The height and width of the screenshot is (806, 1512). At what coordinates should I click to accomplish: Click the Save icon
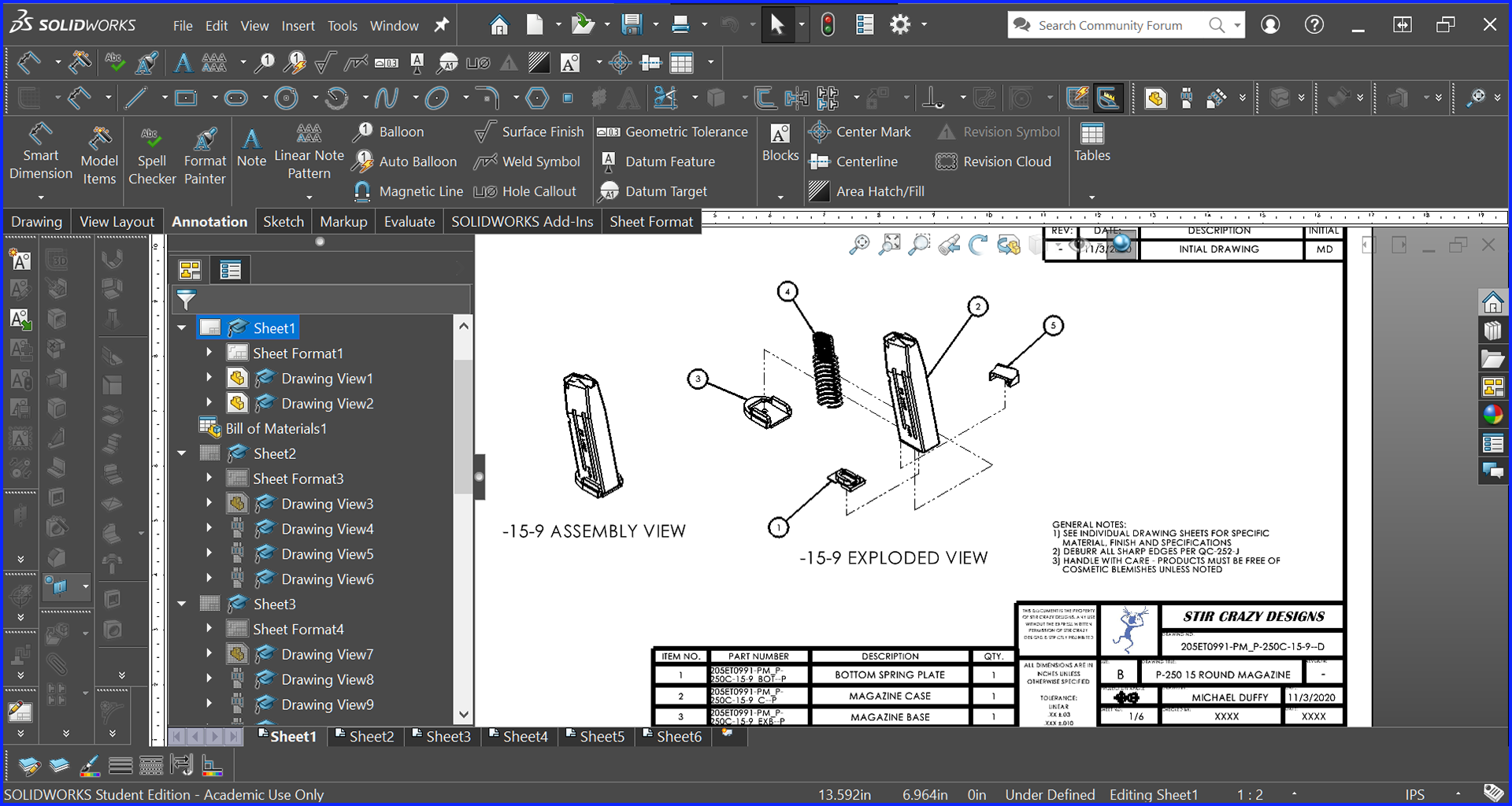point(632,25)
